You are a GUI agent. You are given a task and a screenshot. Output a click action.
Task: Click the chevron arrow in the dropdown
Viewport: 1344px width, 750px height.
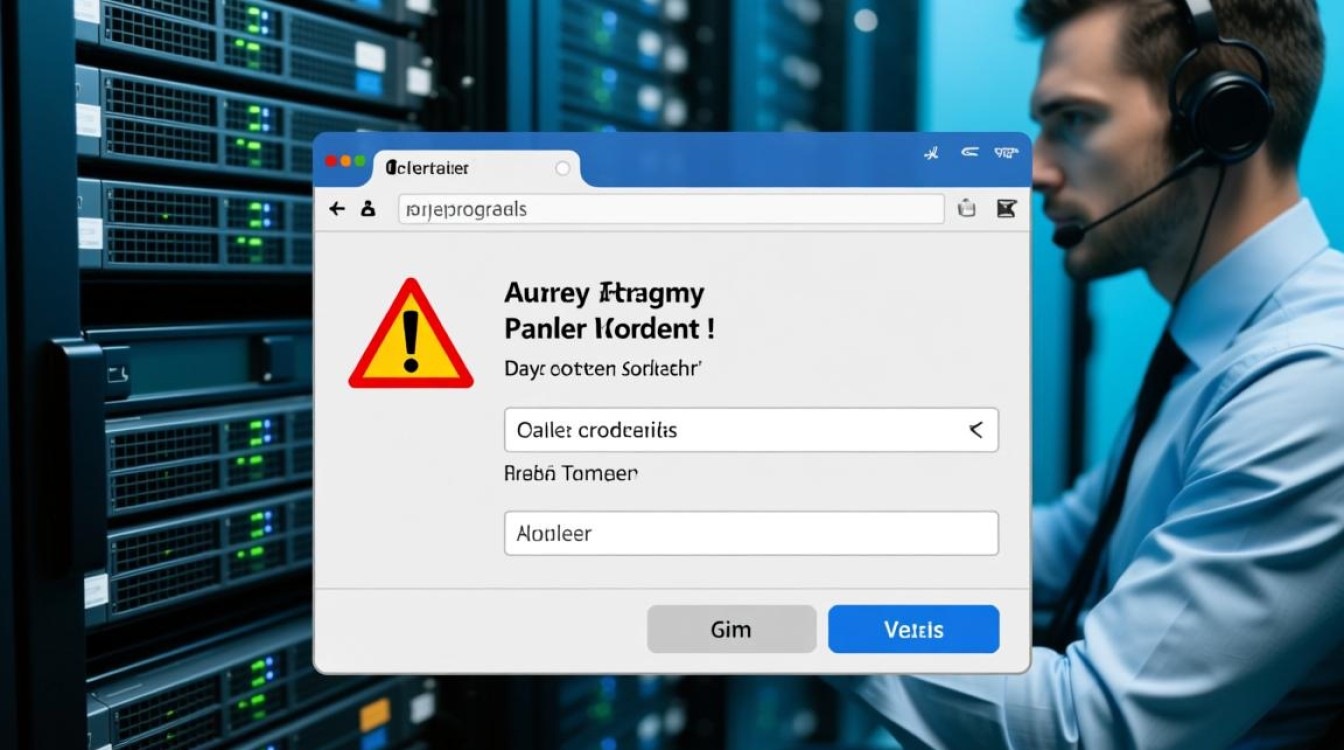(x=976, y=430)
